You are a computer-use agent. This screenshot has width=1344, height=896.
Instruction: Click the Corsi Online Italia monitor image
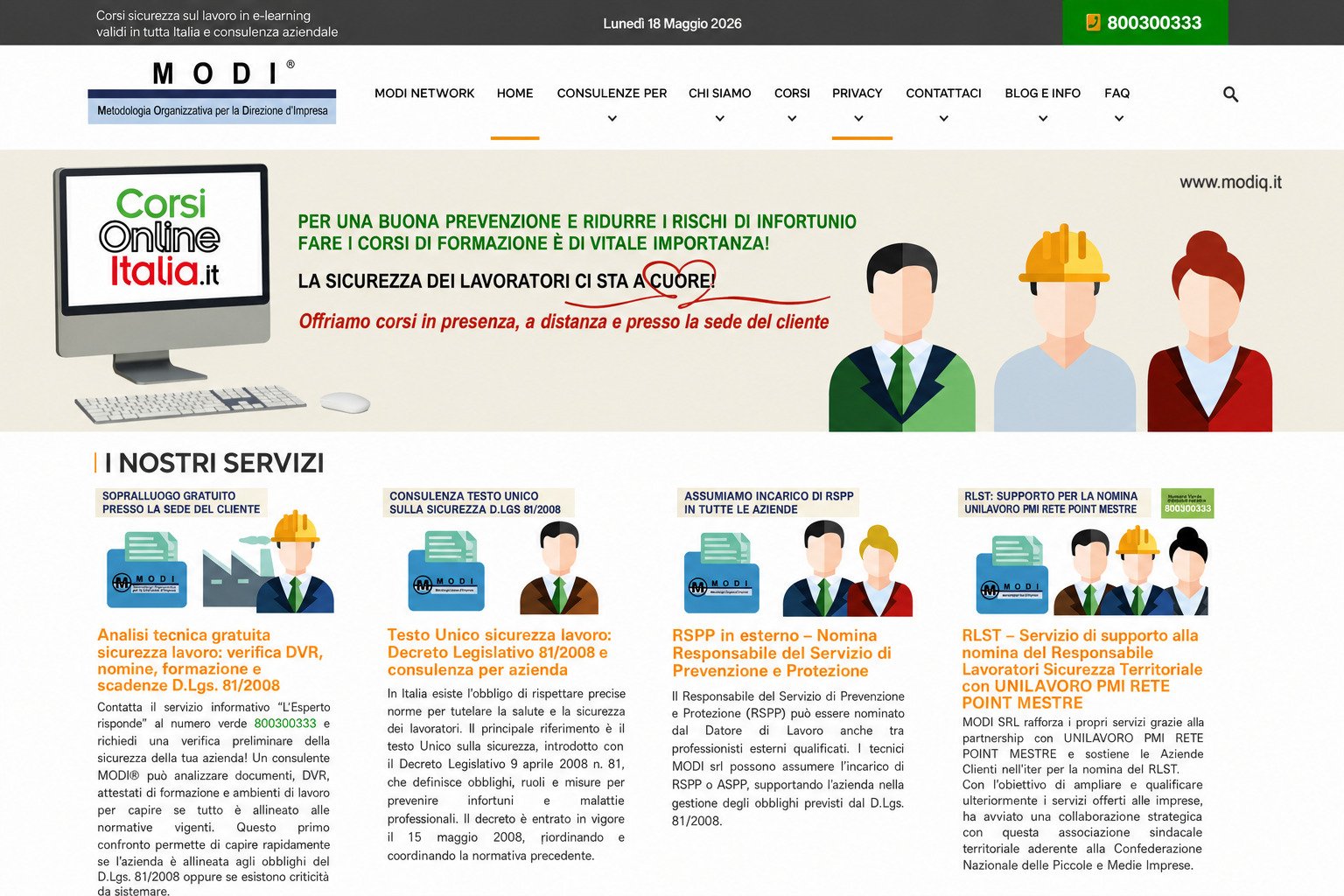[x=164, y=273]
